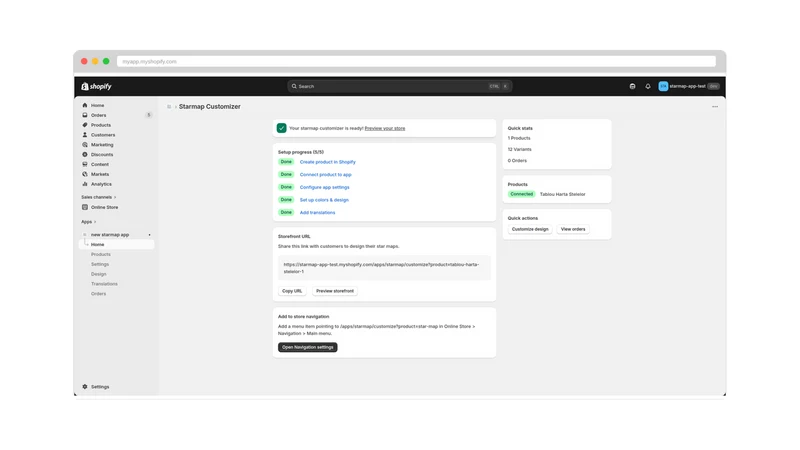Click the Customize design quick action
The height and width of the screenshot is (450, 800).
click(x=530, y=229)
